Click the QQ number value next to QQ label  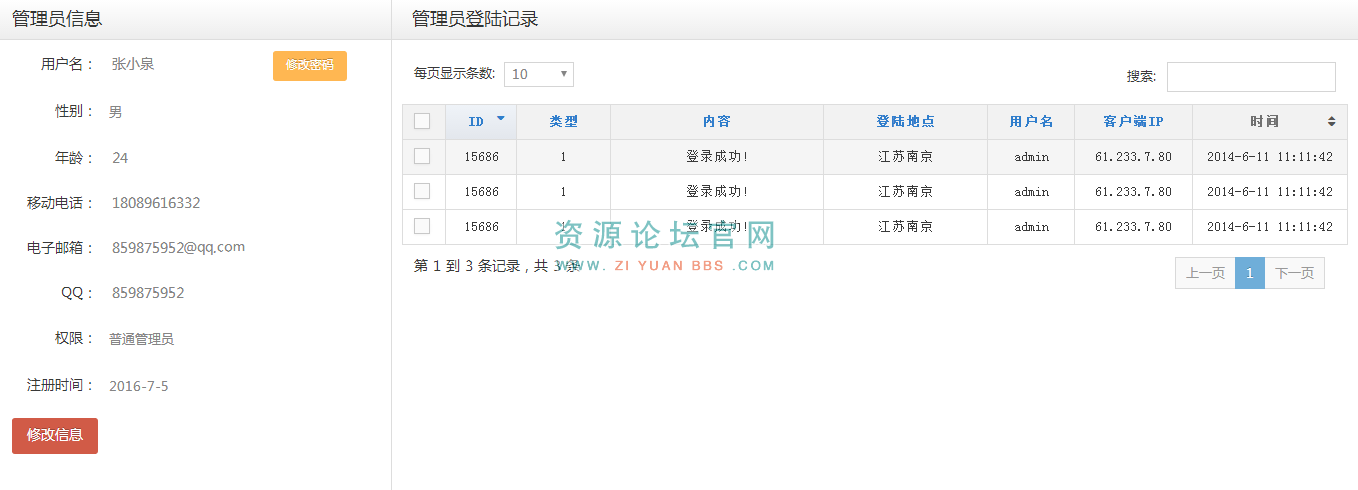[x=148, y=293]
